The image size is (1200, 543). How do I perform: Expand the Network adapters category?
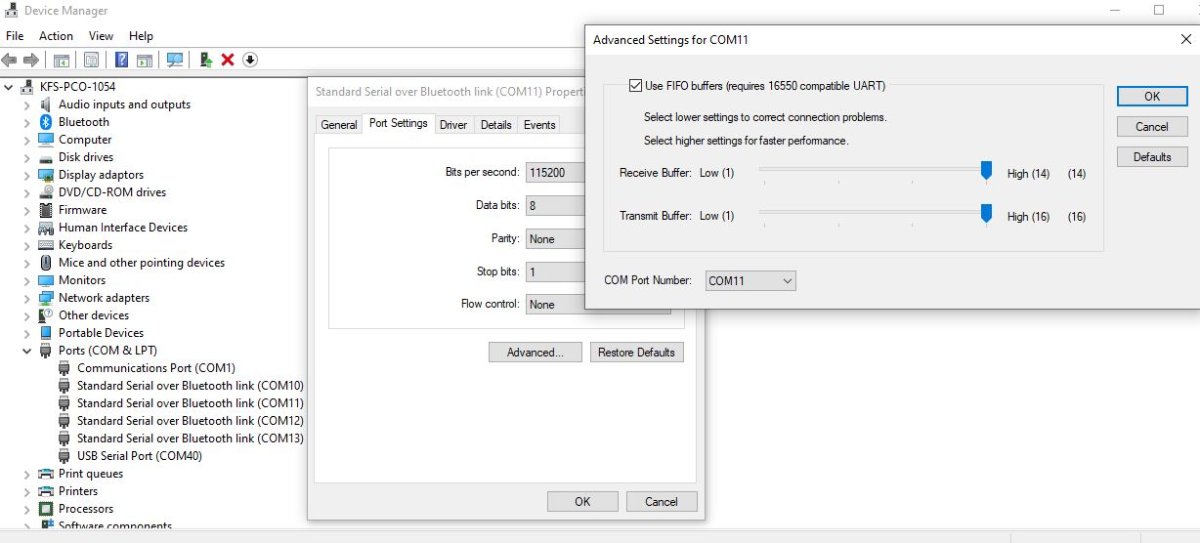(x=27, y=298)
